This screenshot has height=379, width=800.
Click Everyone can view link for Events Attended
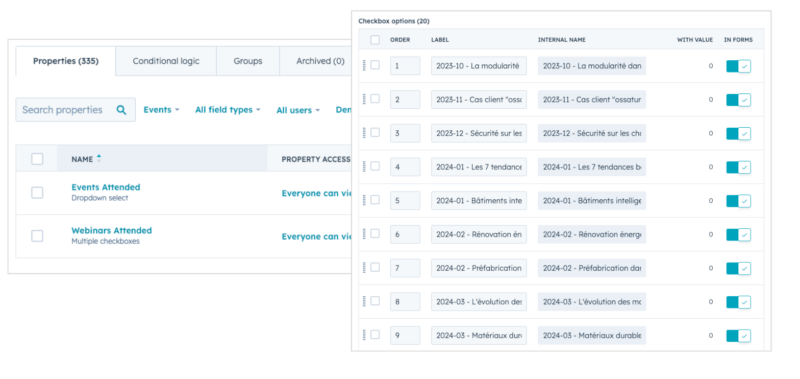317,193
